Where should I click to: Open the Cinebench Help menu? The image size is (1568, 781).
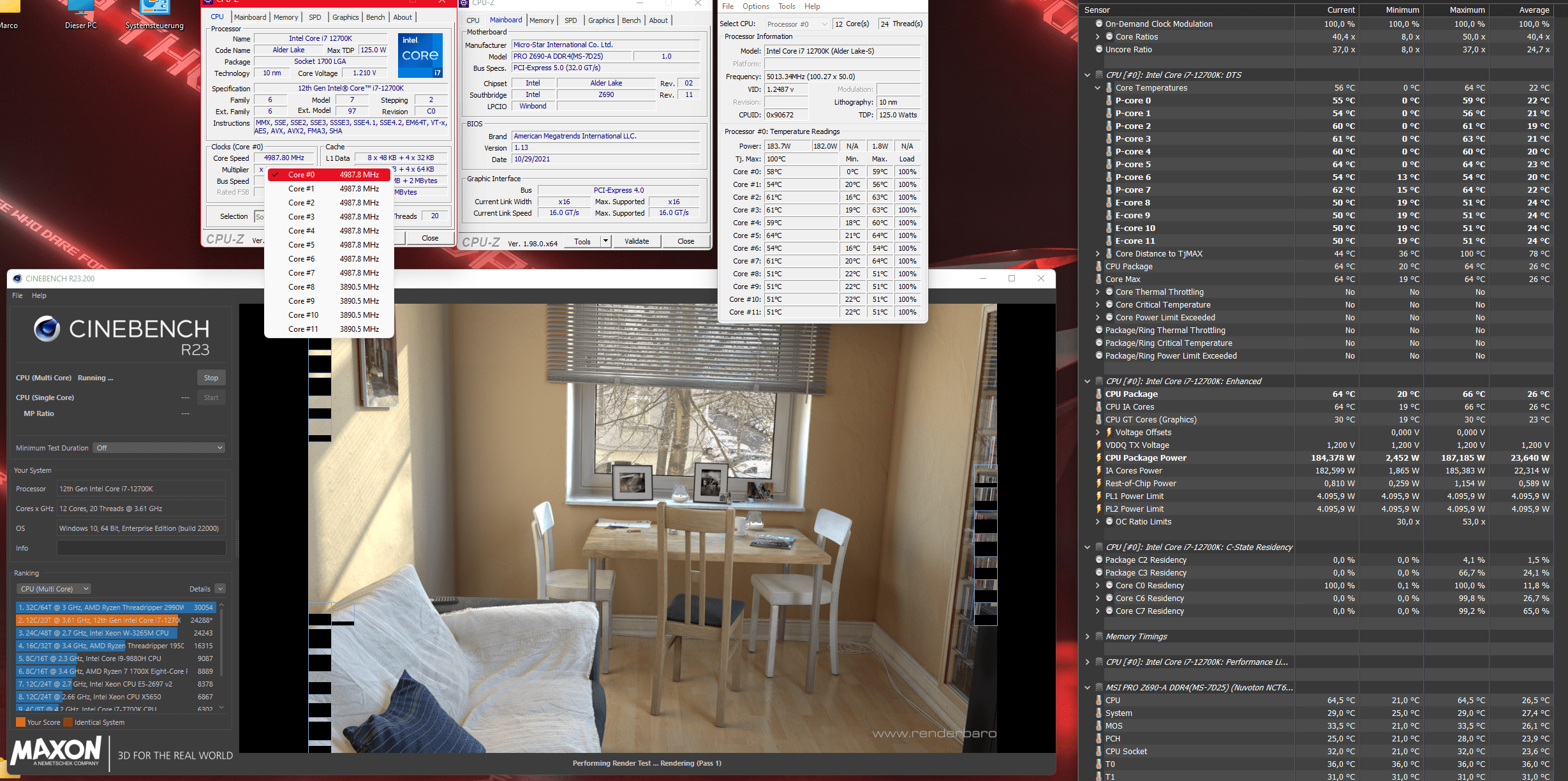click(x=39, y=295)
